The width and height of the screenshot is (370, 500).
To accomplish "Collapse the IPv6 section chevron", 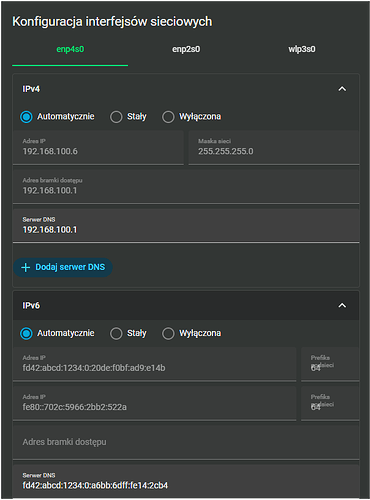I will [342, 306].
